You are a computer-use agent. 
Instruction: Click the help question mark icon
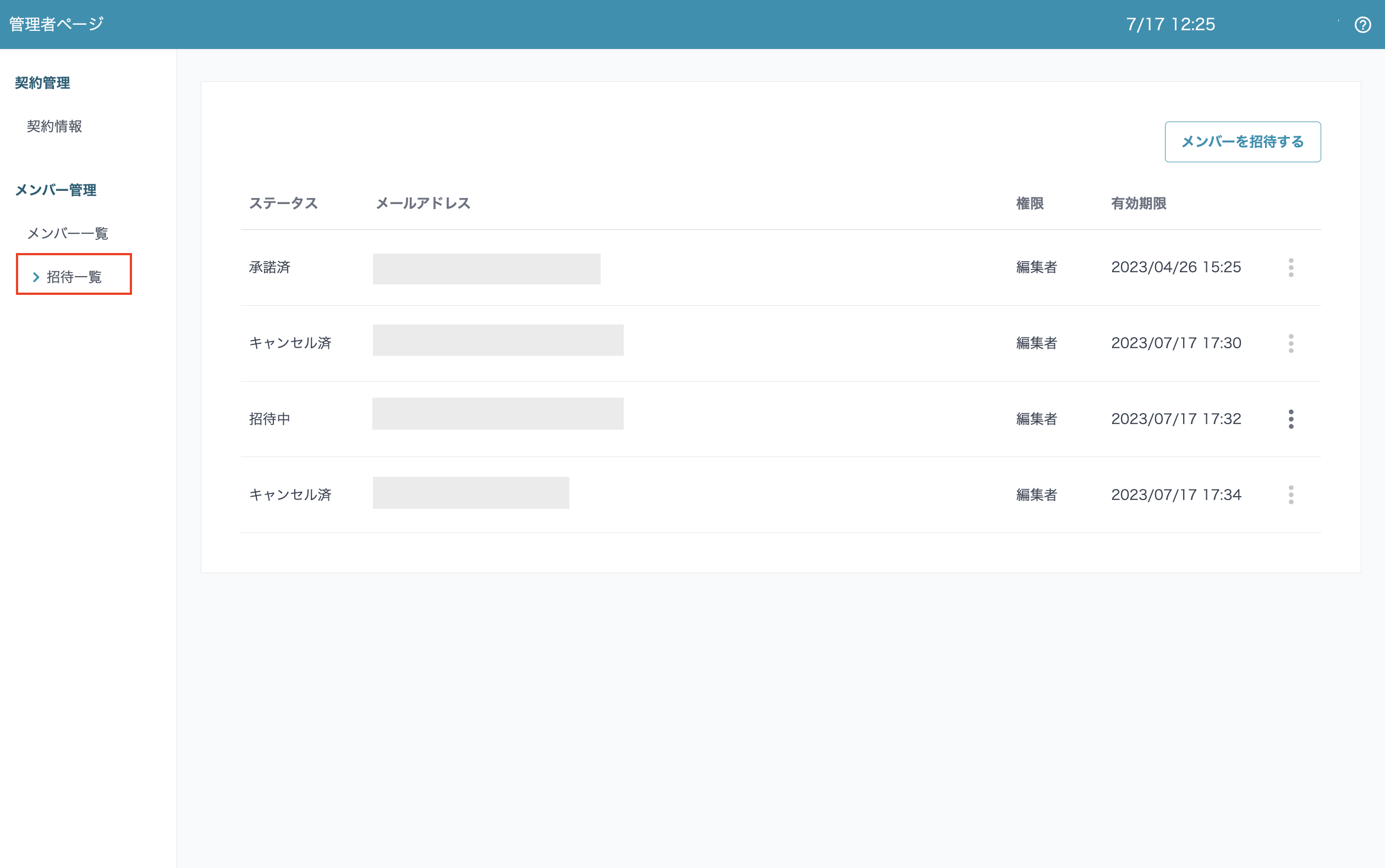pos(1362,25)
